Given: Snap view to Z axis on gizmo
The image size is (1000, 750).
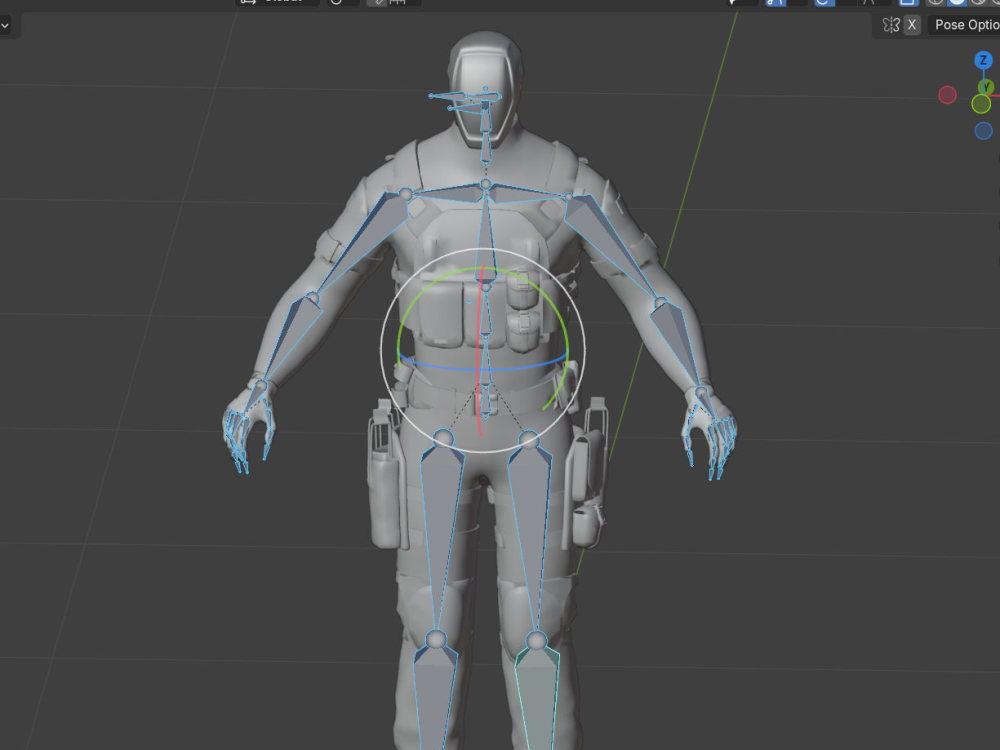Looking at the screenshot, I should (x=983, y=61).
